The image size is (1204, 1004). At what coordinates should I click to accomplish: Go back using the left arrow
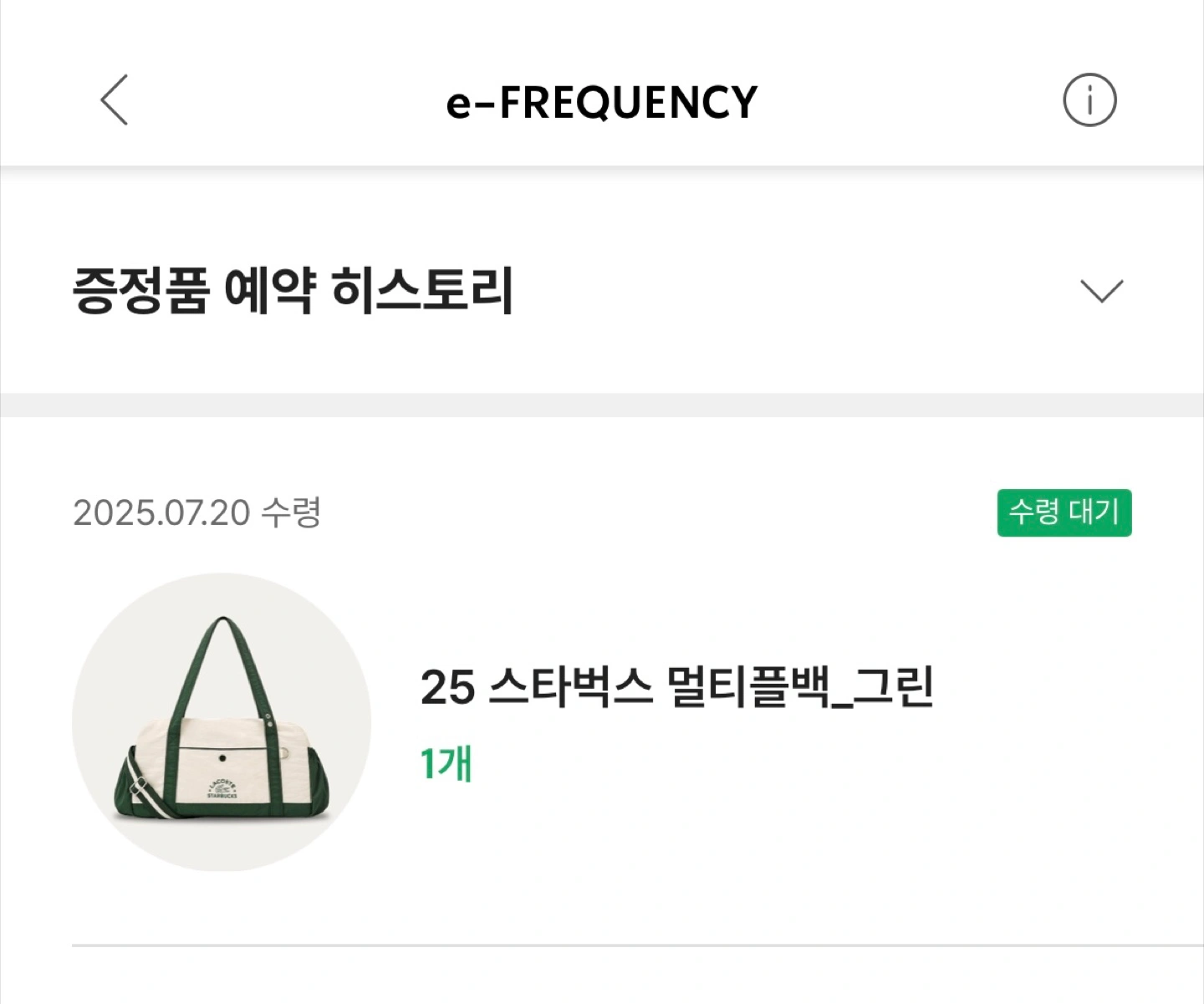click(115, 100)
